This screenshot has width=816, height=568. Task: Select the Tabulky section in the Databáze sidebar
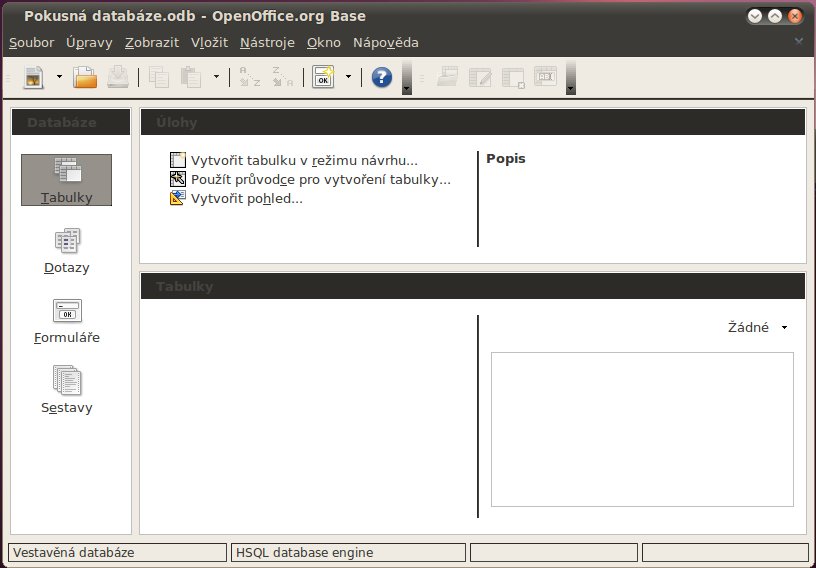[x=67, y=180]
